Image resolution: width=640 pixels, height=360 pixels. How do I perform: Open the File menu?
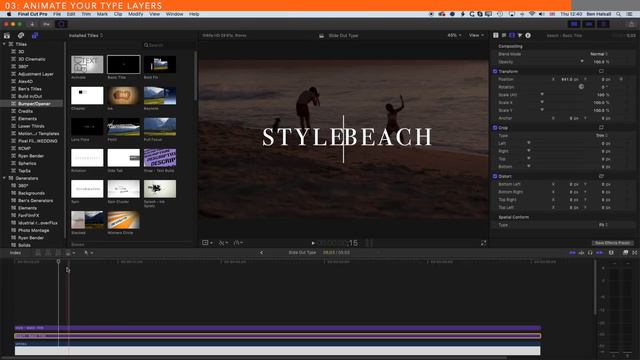pyautogui.click(x=57, y=14)
